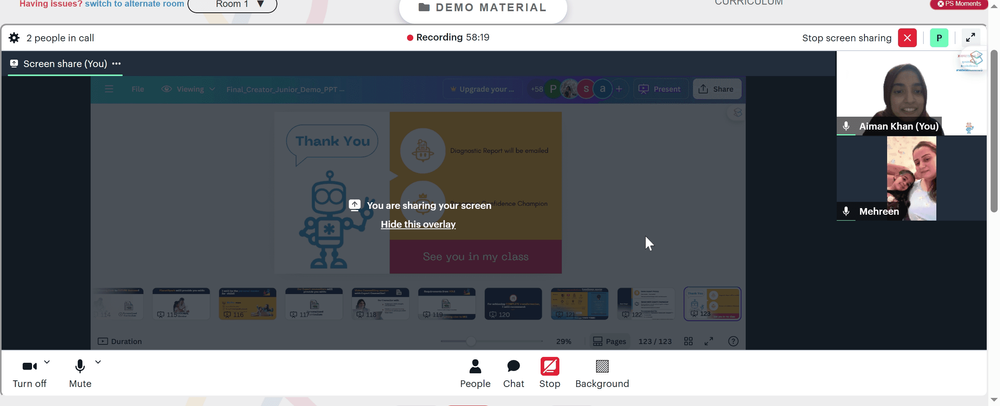Image resolution: width=1000 pixels, height=406 pixels.
Task: Open the Viewing mode dropdown
Action: pyautogui.click(x=188, y=89)
